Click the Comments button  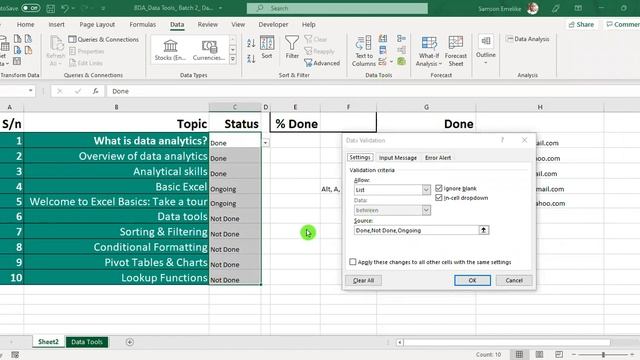[623, 24]
